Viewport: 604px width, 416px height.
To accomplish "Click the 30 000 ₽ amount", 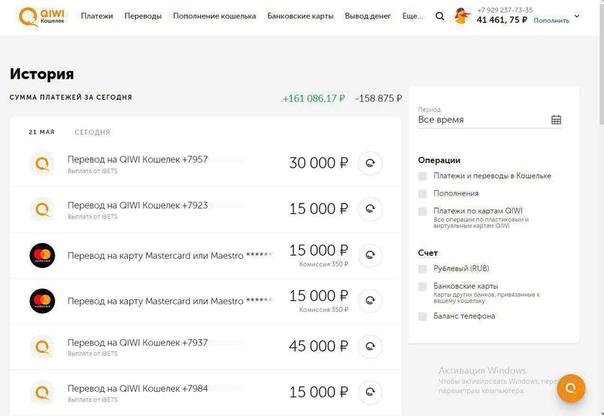I will (x=319, y=163).
